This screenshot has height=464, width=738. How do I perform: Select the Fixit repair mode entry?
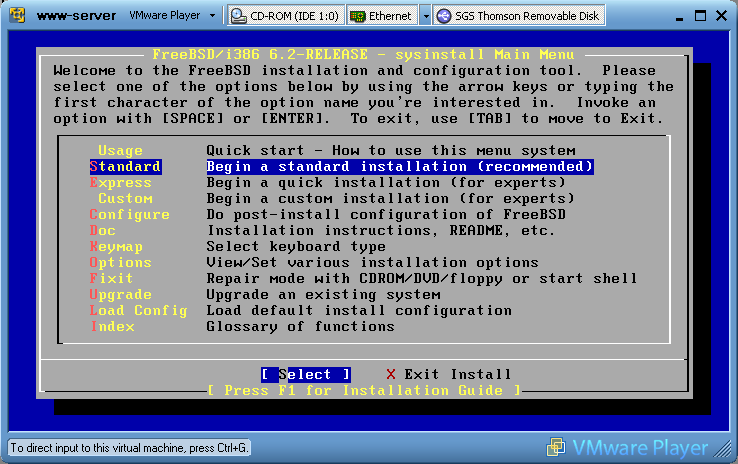click(111, 279)
